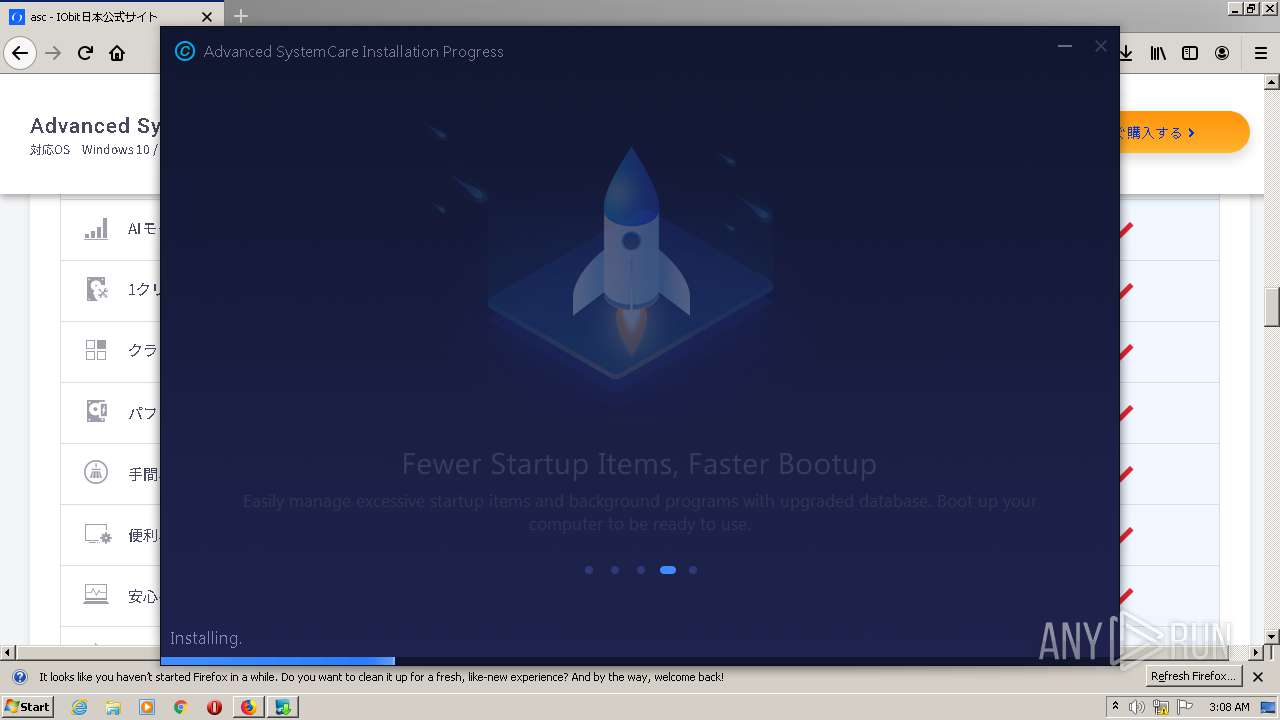Select the first slide indicator dot

point(589,570)
